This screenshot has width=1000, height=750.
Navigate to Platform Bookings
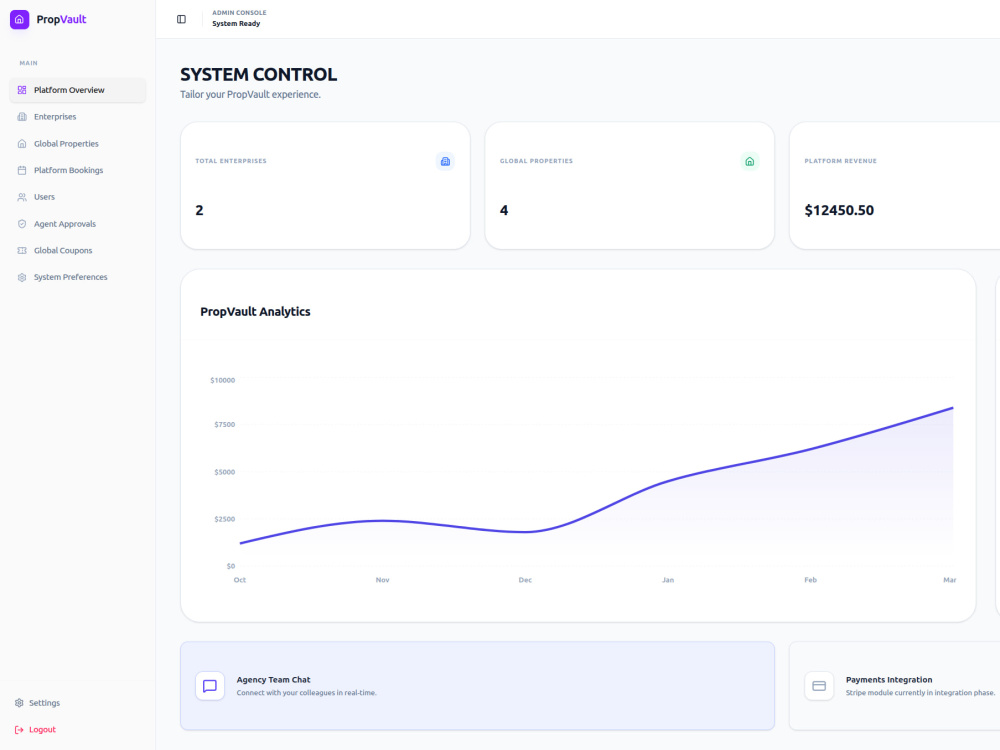(78, 170)
